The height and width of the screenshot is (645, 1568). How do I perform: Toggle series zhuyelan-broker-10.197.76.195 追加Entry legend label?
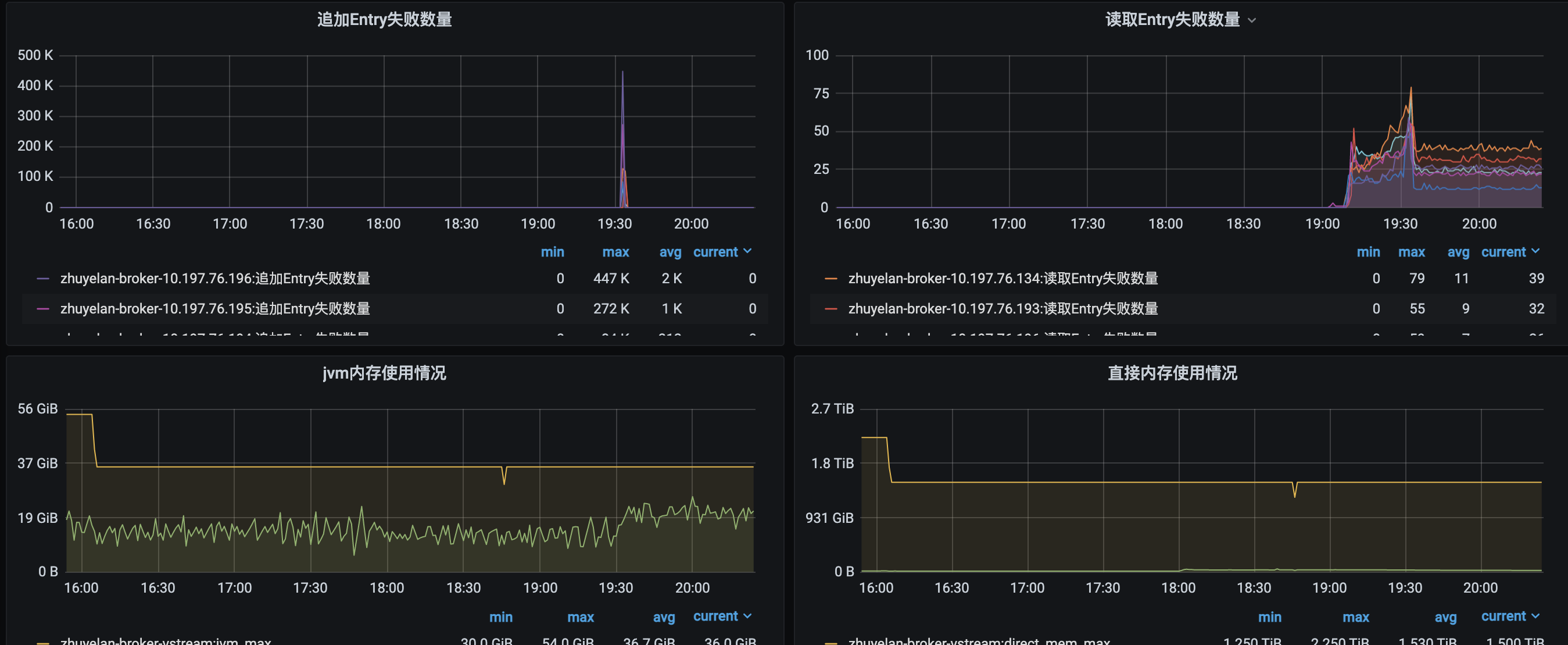215,309
